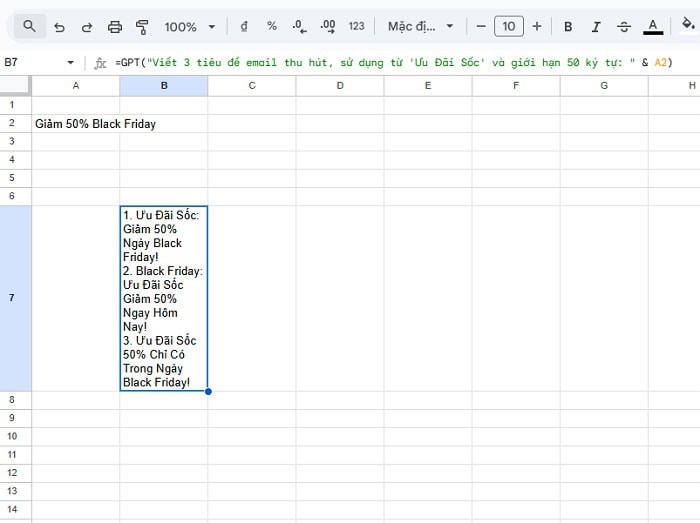The width and height of the screenshot is (700, 523).
Task: Decrease font size with minus button
Action: coord(481,26)
